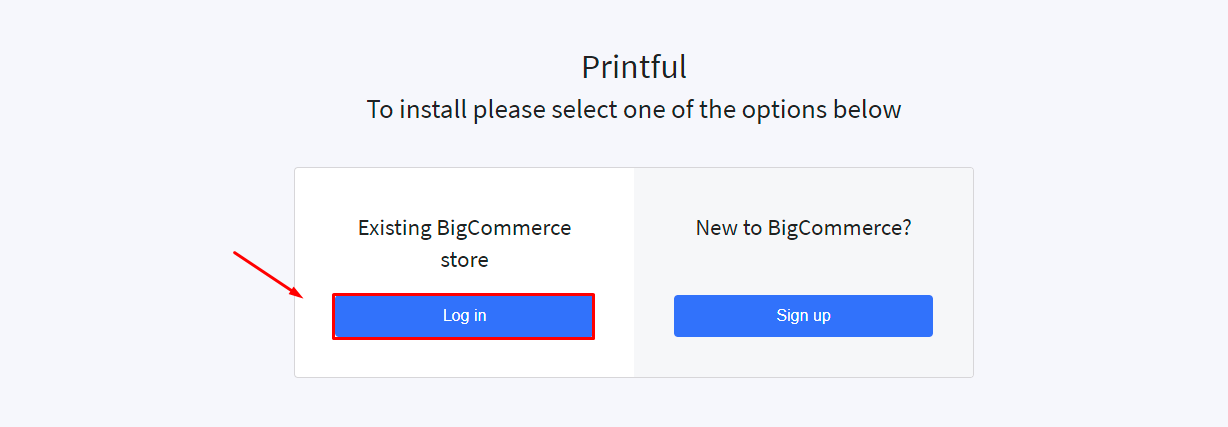The width and height of the screenshot is (1228, 427).
Task: Click "BigCommerce?" in the right card heading
Action: (840, 228)
